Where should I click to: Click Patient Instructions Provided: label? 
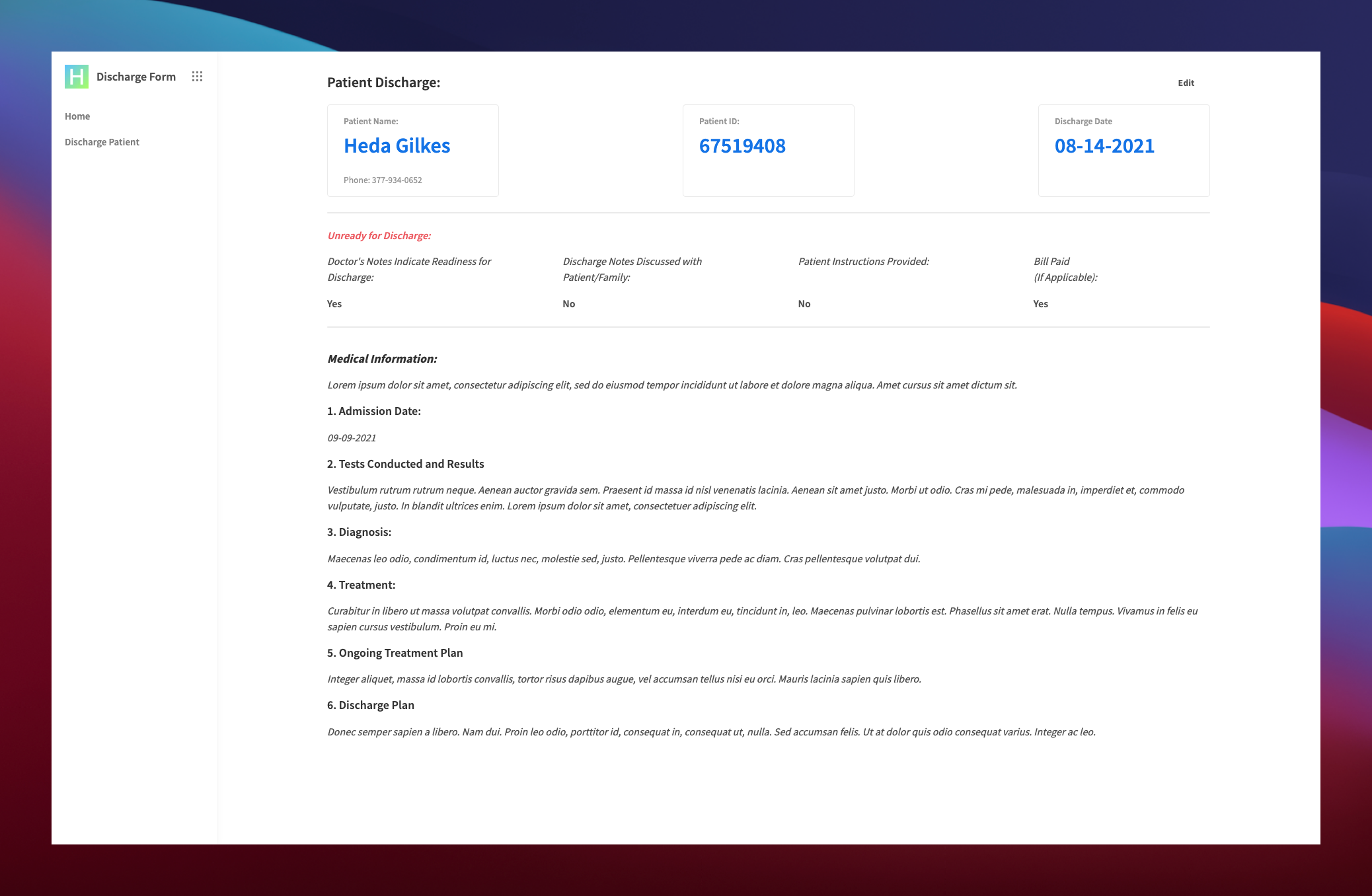coord(864,262)
